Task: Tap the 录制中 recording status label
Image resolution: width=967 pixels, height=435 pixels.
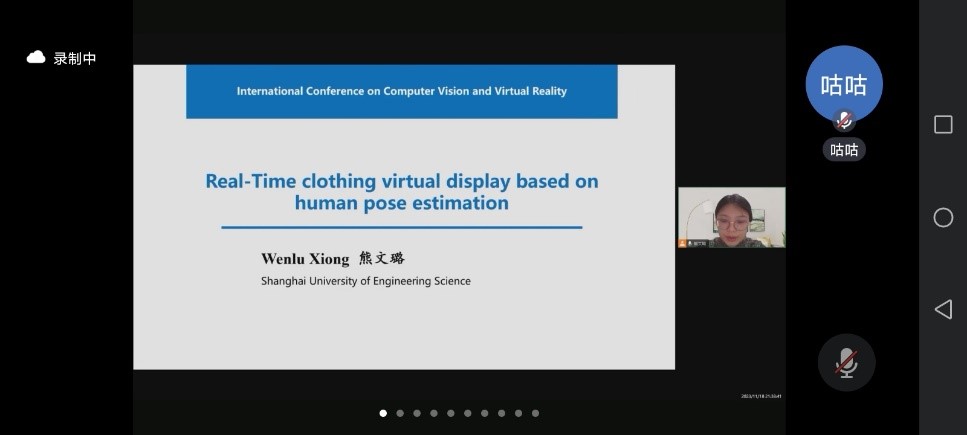Action: [x=75, y=59]
